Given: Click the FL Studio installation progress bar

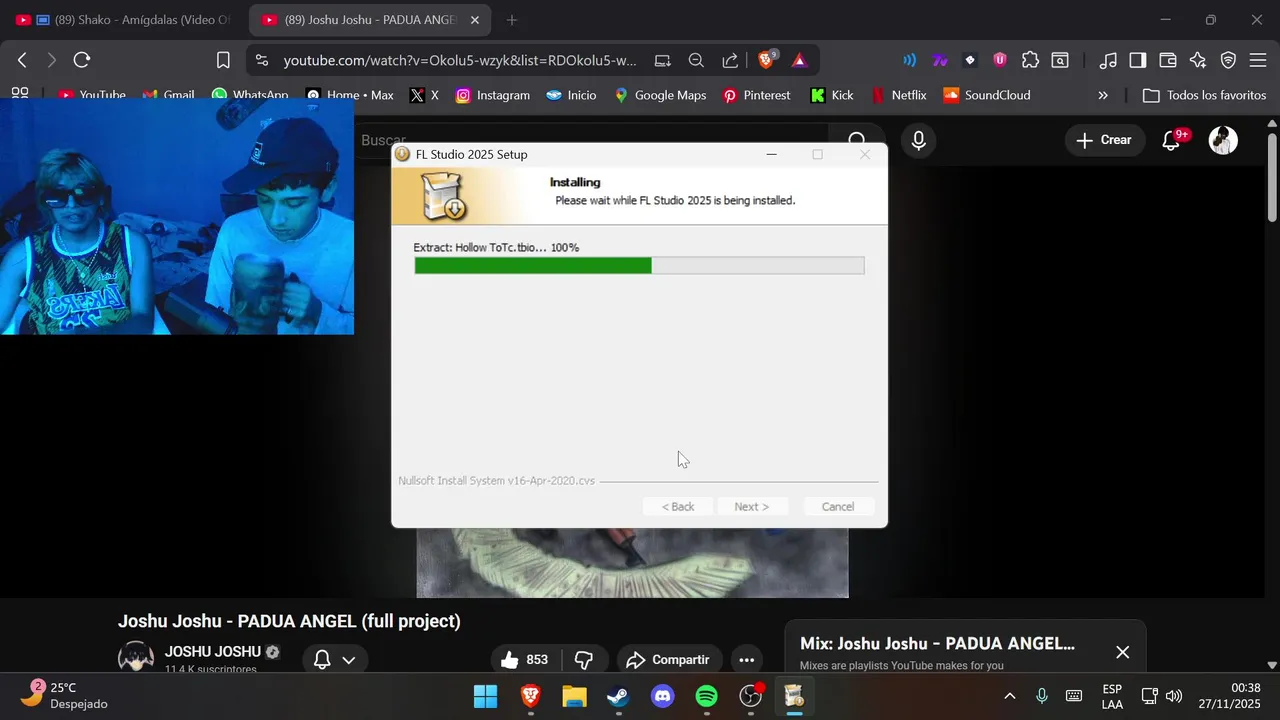Looking at the screenshot, I should 639,265.
